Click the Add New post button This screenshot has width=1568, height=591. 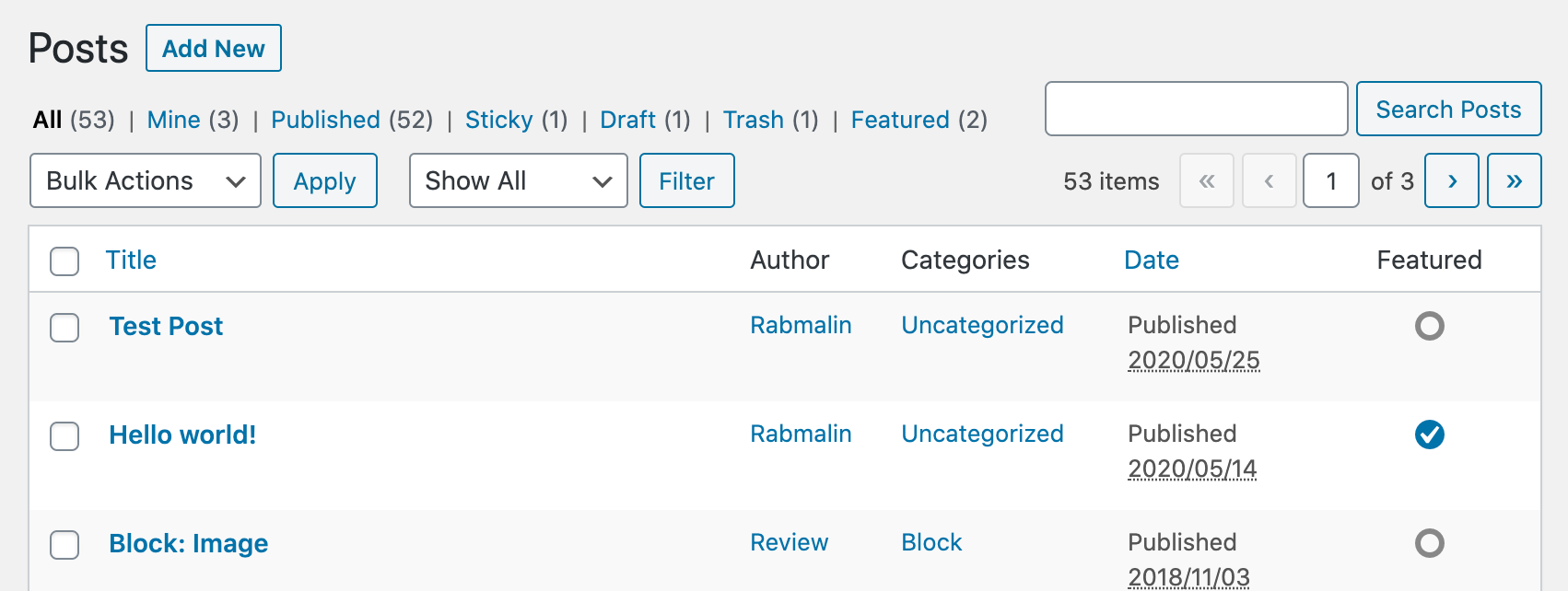point(214,48)
